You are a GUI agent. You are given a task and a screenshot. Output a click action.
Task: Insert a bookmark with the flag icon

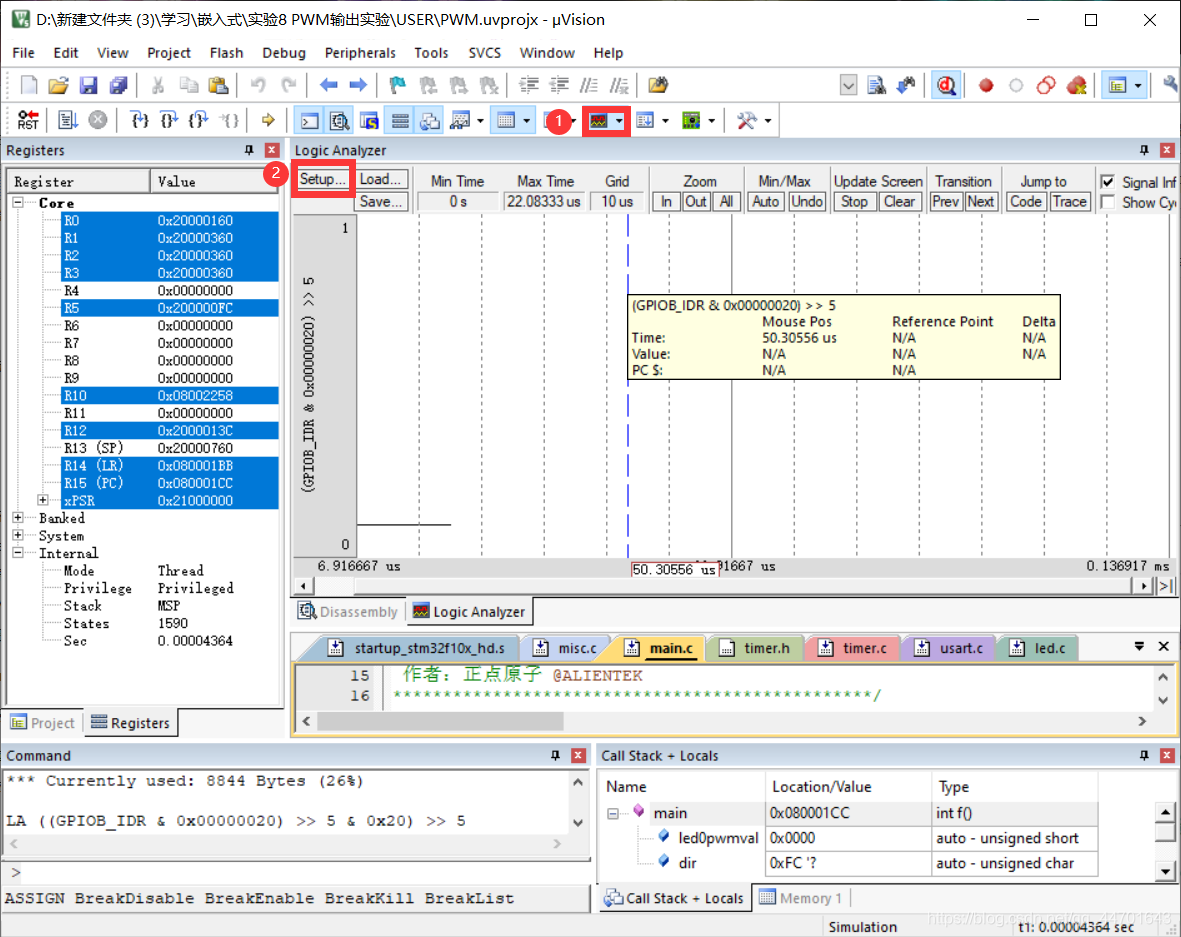[x=398, y=85]
